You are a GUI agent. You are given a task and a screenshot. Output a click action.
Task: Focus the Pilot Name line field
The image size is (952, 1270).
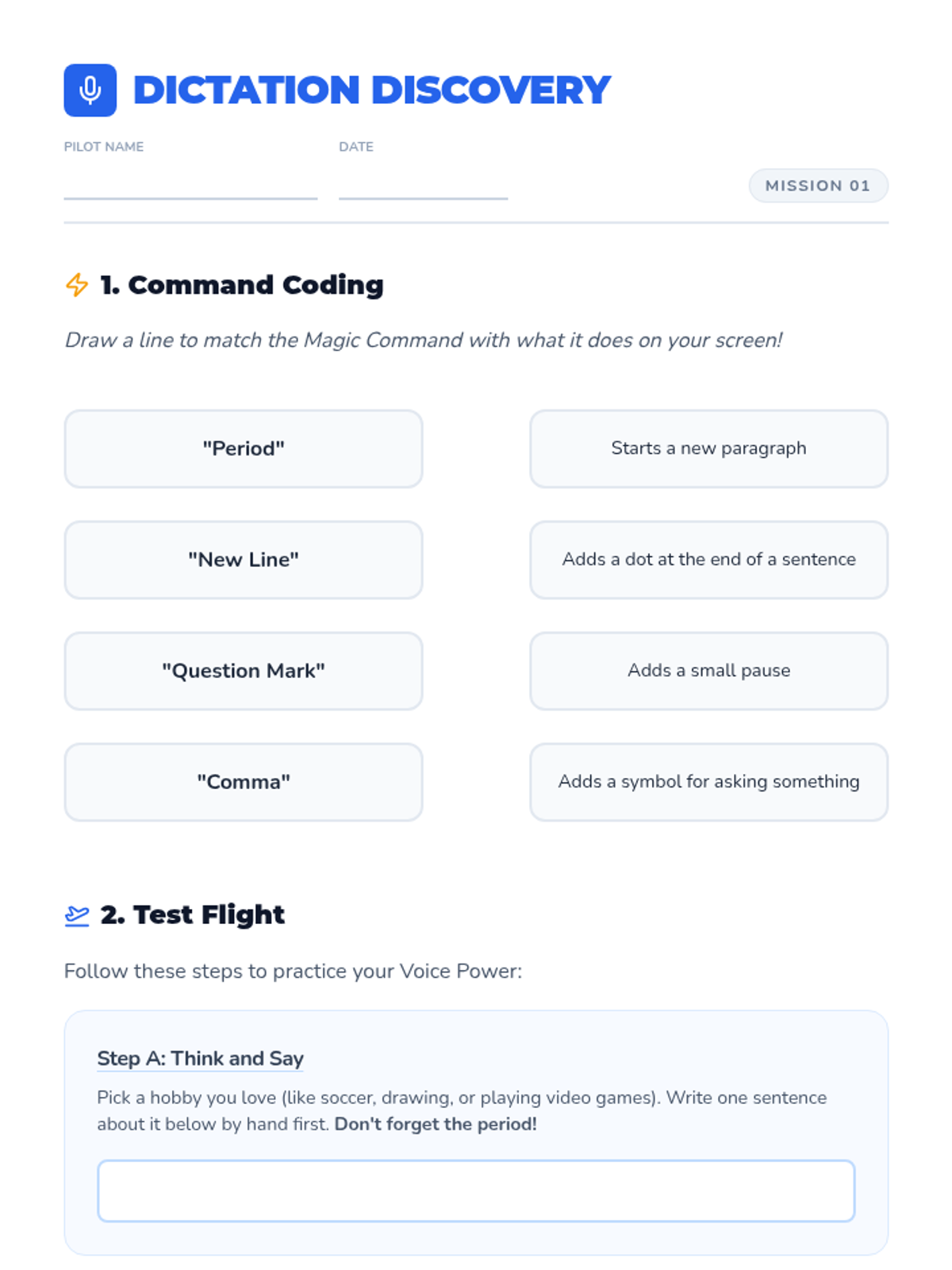190,184
